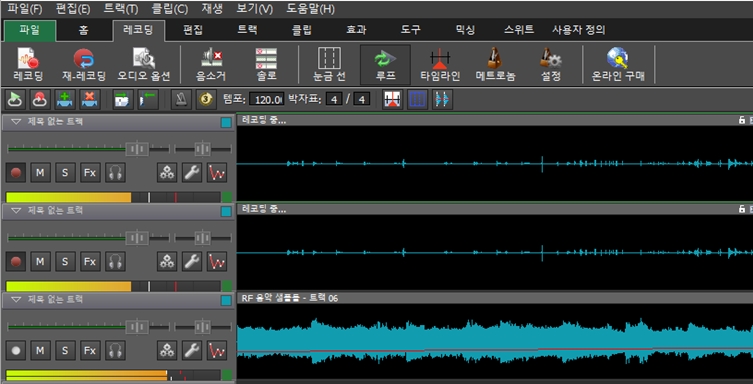Click the second track's headphones monitor icon
This screenshot has width=753, height=384.
click(x=115, y=262)
